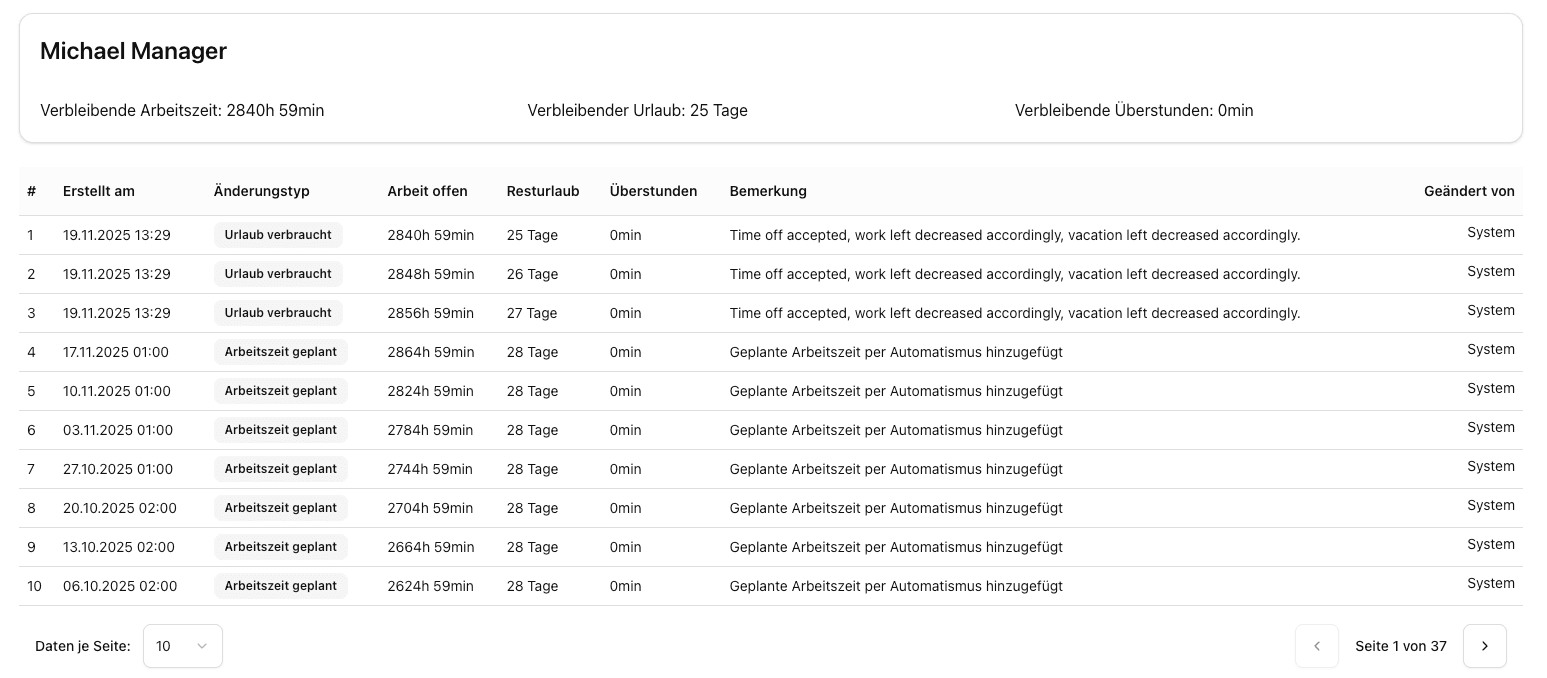1547x678 pixels.
Task: Select the Urlaub verbraucht badge in row 1
Action: [x=278, y=235]
